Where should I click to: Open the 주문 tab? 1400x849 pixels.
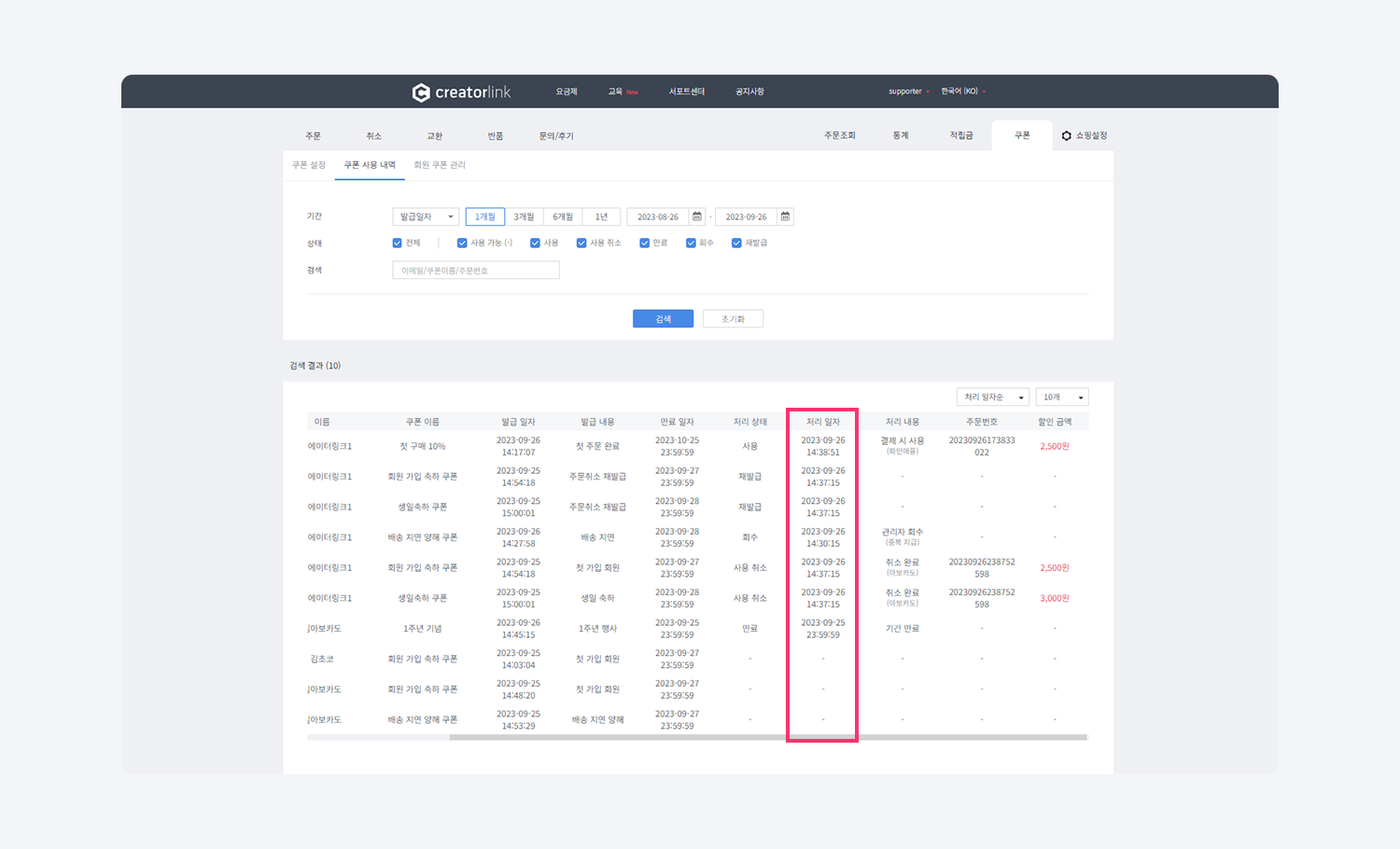coord(314,136)
